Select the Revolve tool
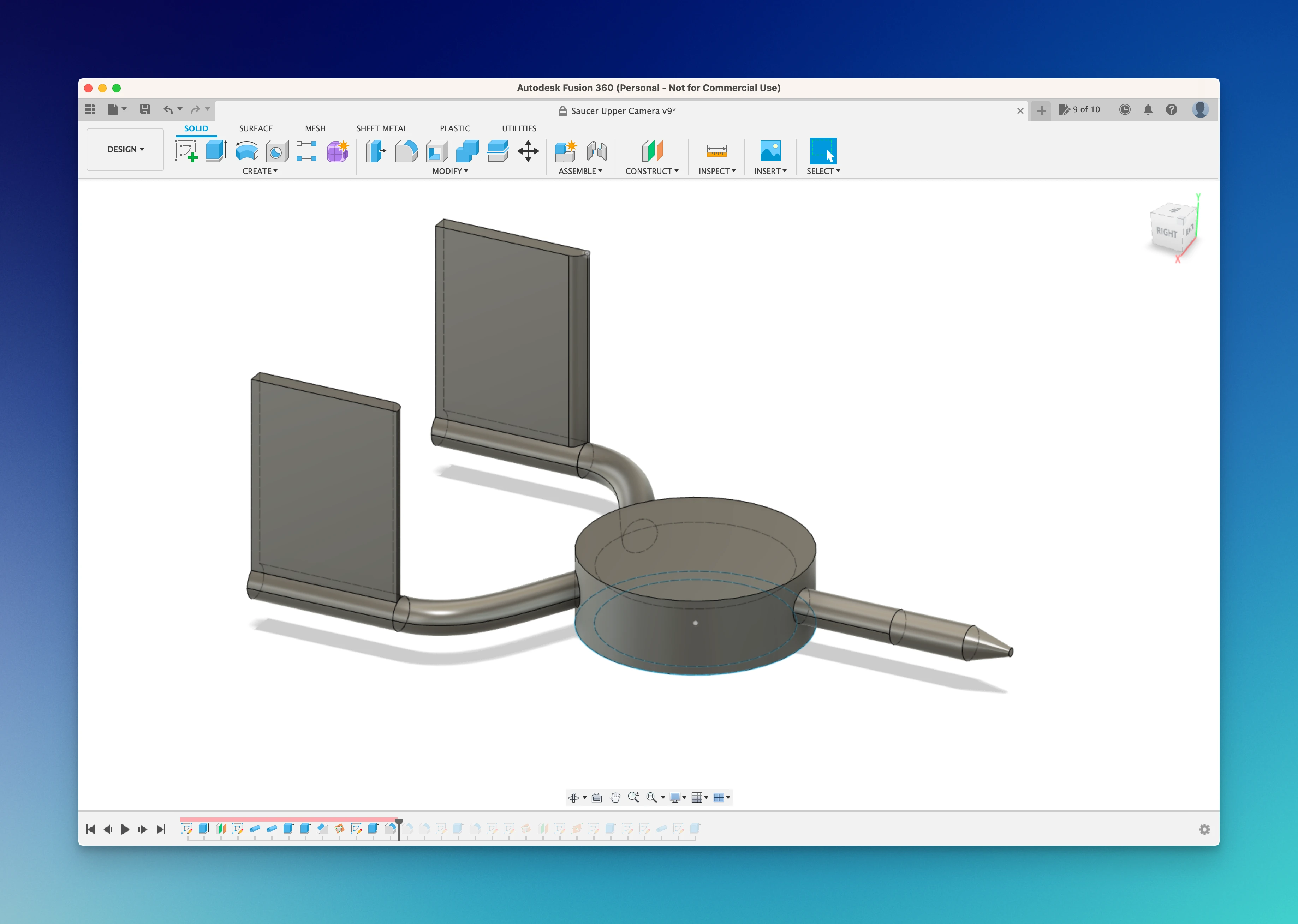This screenshot has height=924, width=1298. point(247,151)
